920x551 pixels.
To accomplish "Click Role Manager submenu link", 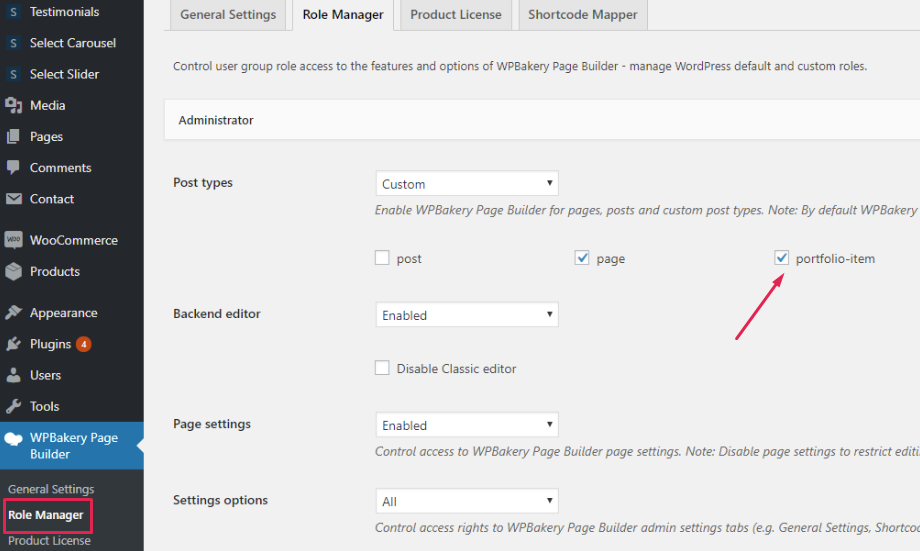I will click(46, 515).
